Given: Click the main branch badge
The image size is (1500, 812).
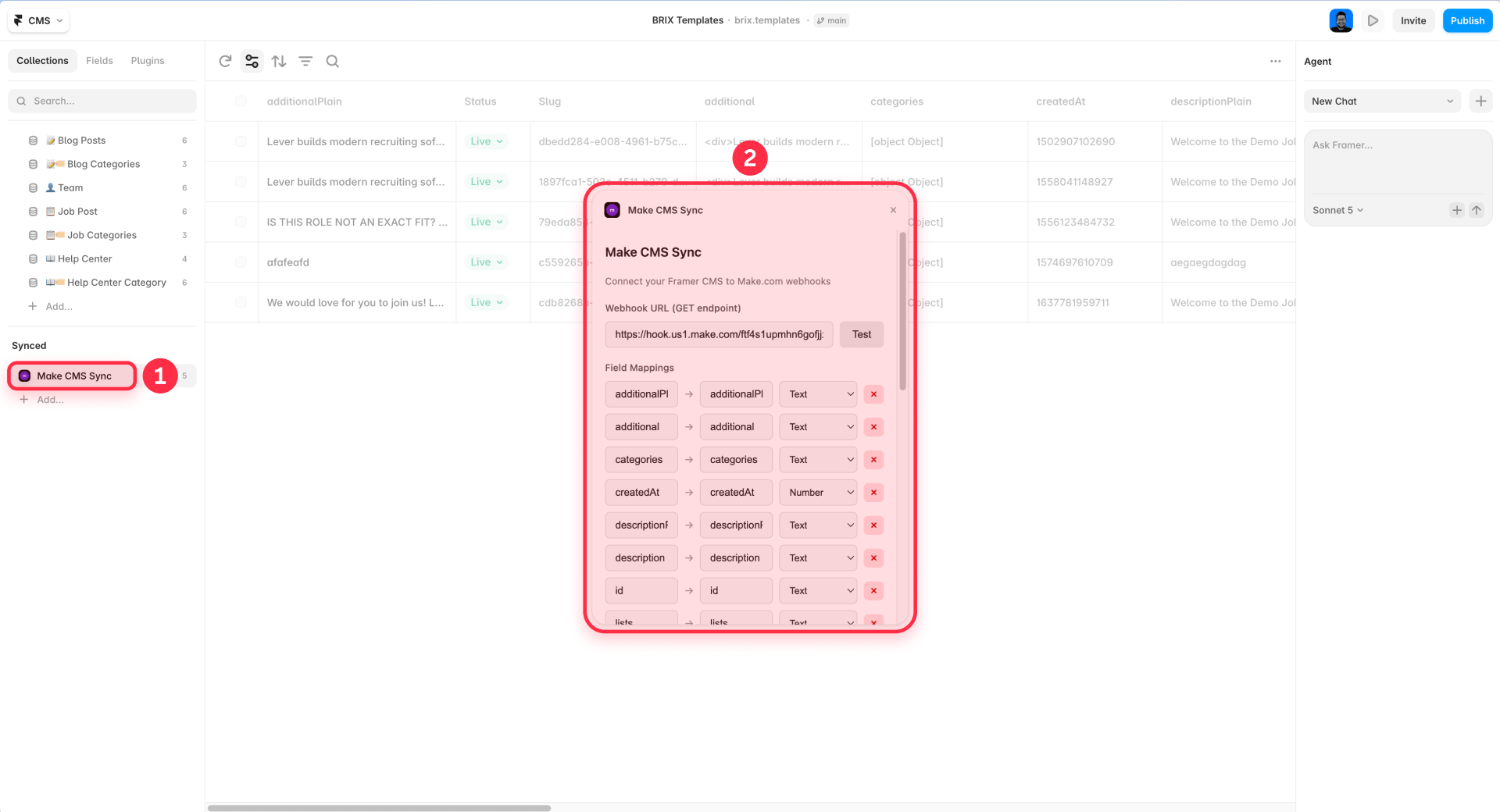Looking at the screenshot, I should click(x=831, y=21).
